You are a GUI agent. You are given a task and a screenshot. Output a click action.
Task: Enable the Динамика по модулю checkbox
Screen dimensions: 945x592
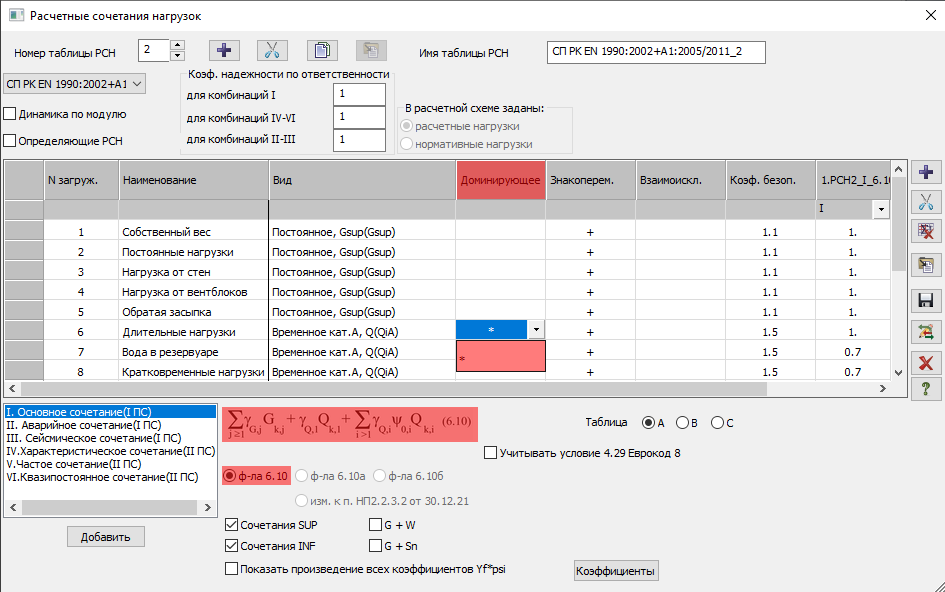11,114
